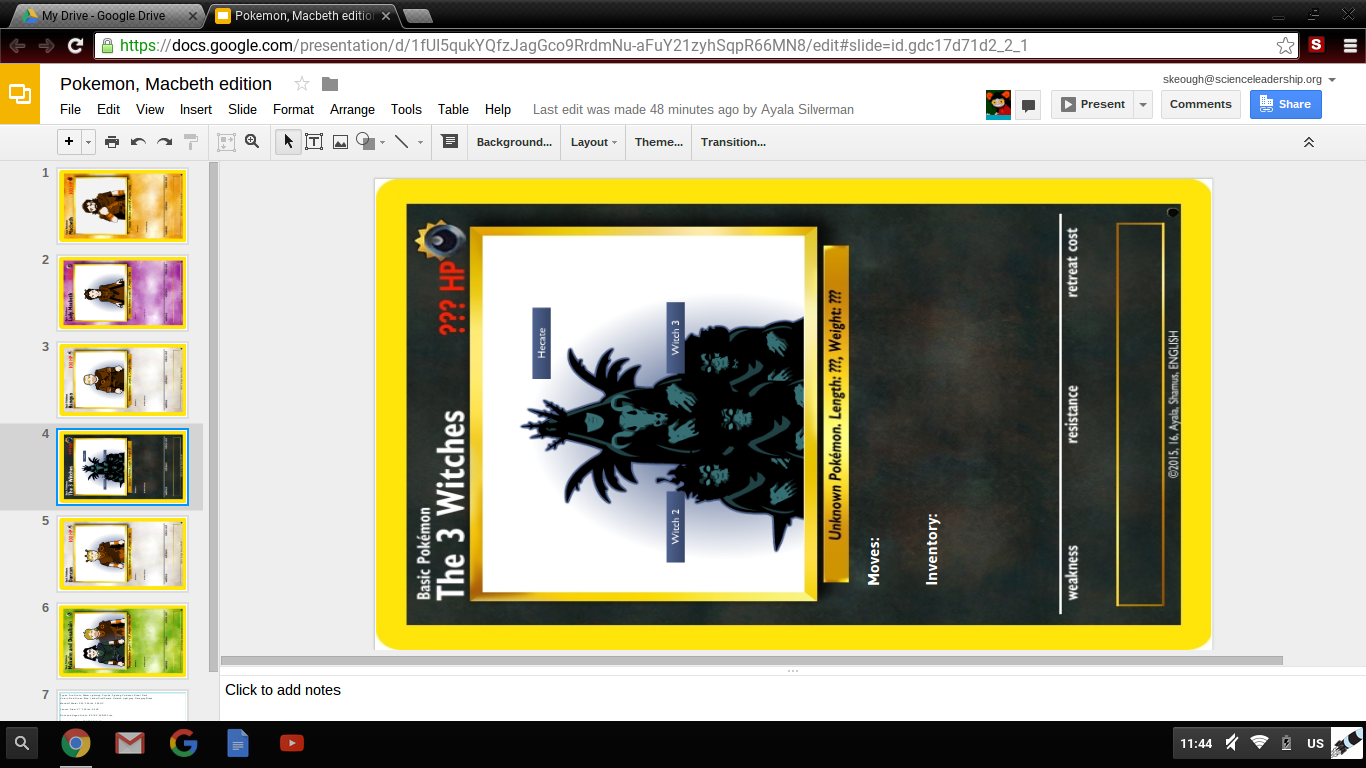Click the filmstrip vertical scrollbar
The height and width of the screenshot is (768, 1366).
point(213,417)
